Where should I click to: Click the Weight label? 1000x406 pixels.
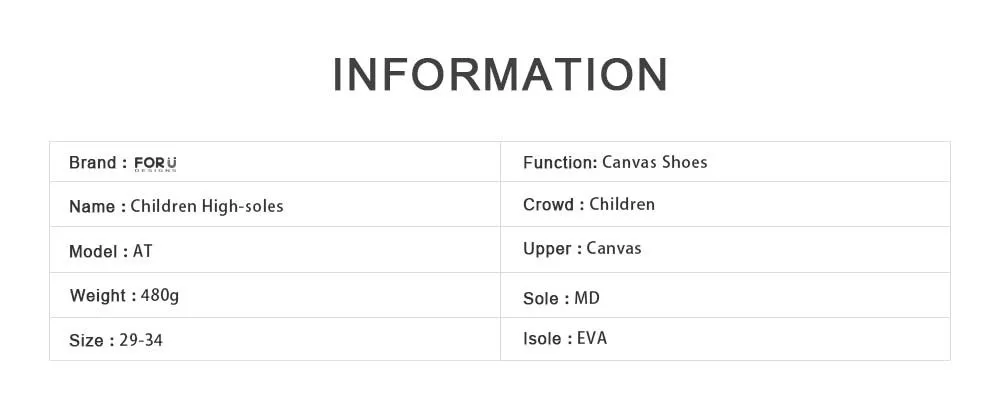coord(97,296)
